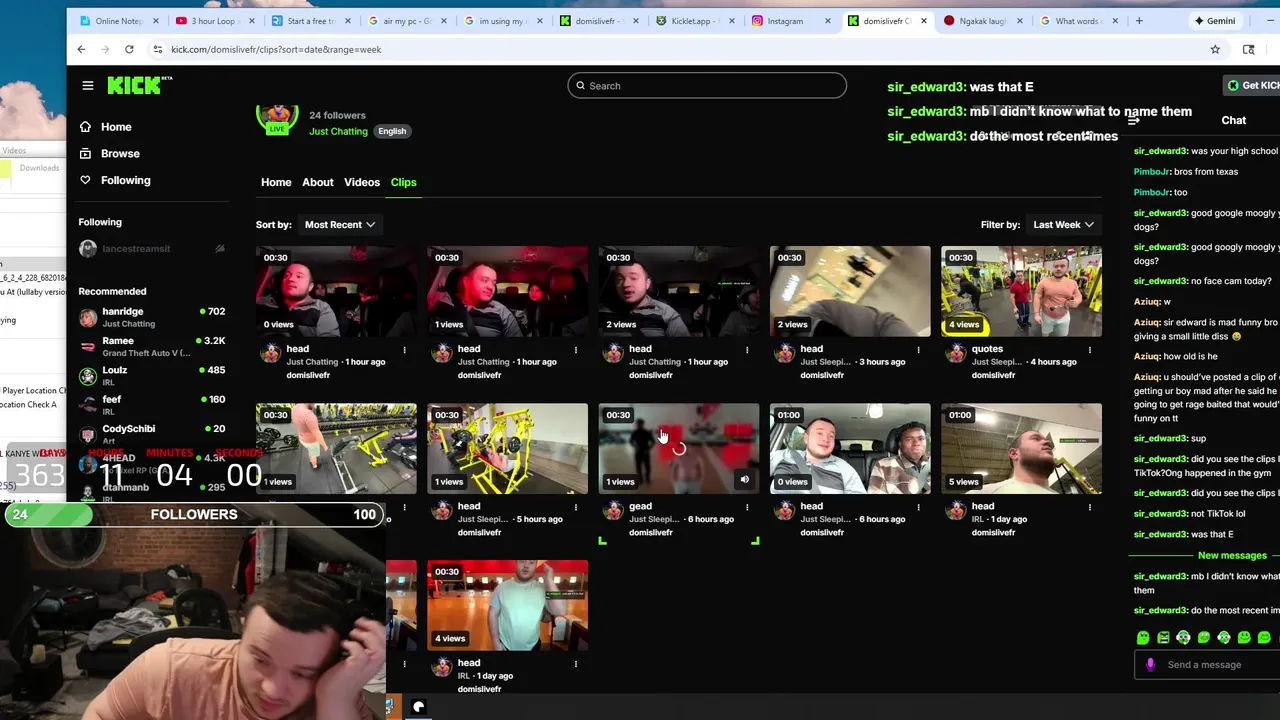Click 'Get KICK' button at top right

1253,86
